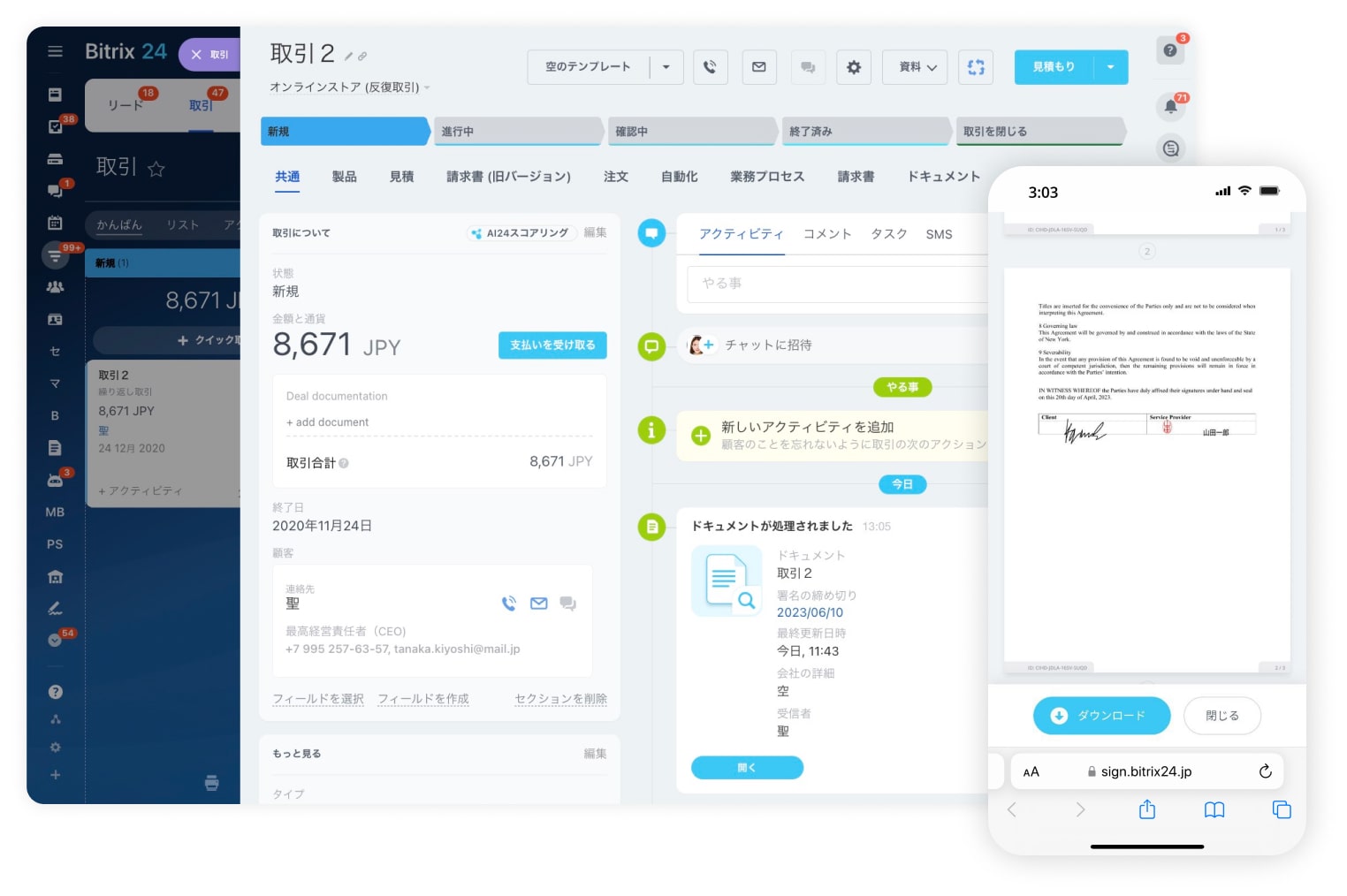Select the 進行中 pipeline stage
The image size is (1347, 896).
[x=518, y=131]
